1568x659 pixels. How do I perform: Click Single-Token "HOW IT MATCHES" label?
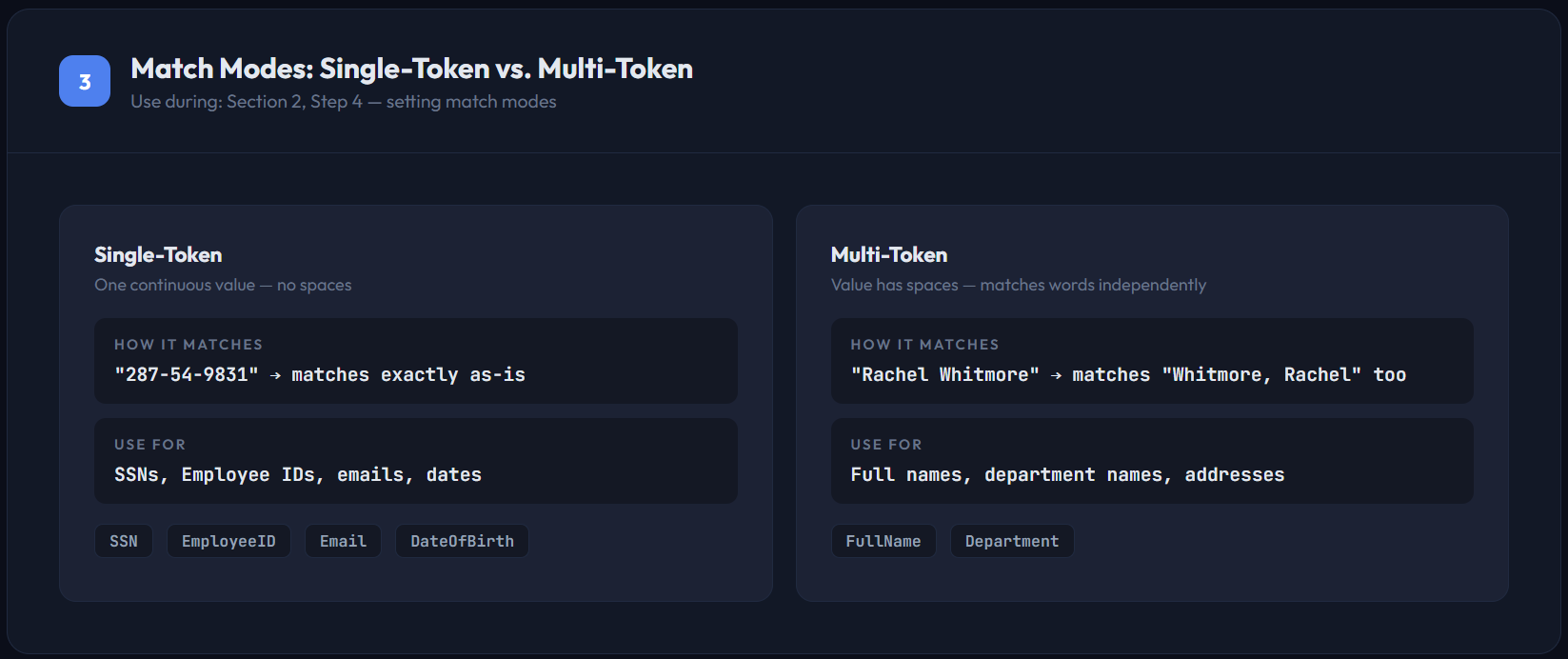coord(189,345)
